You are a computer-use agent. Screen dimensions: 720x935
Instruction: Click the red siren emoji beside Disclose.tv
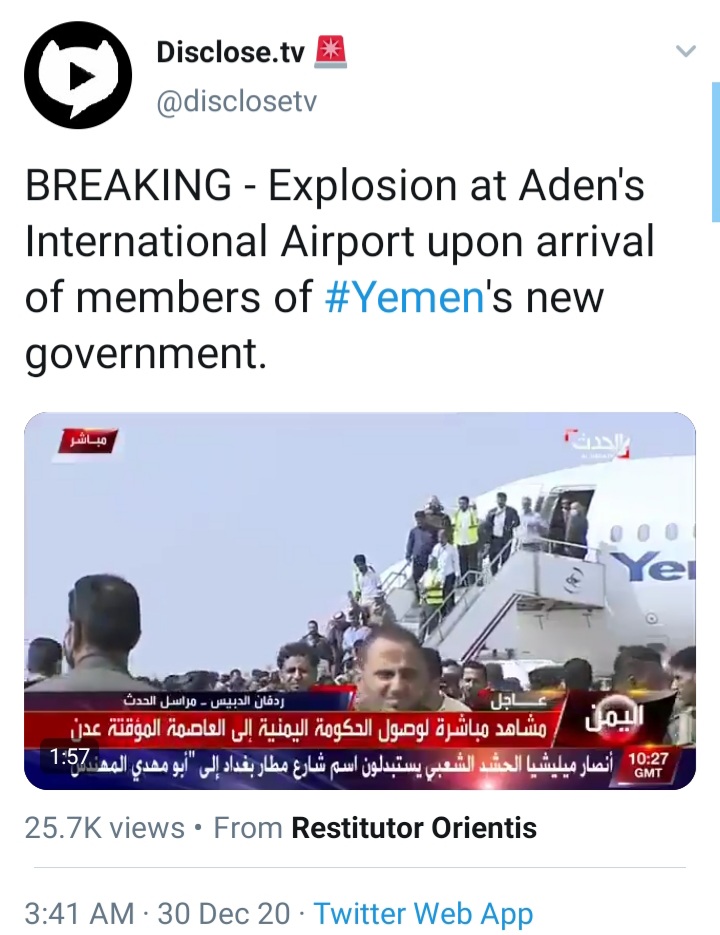tap(330, 52)
